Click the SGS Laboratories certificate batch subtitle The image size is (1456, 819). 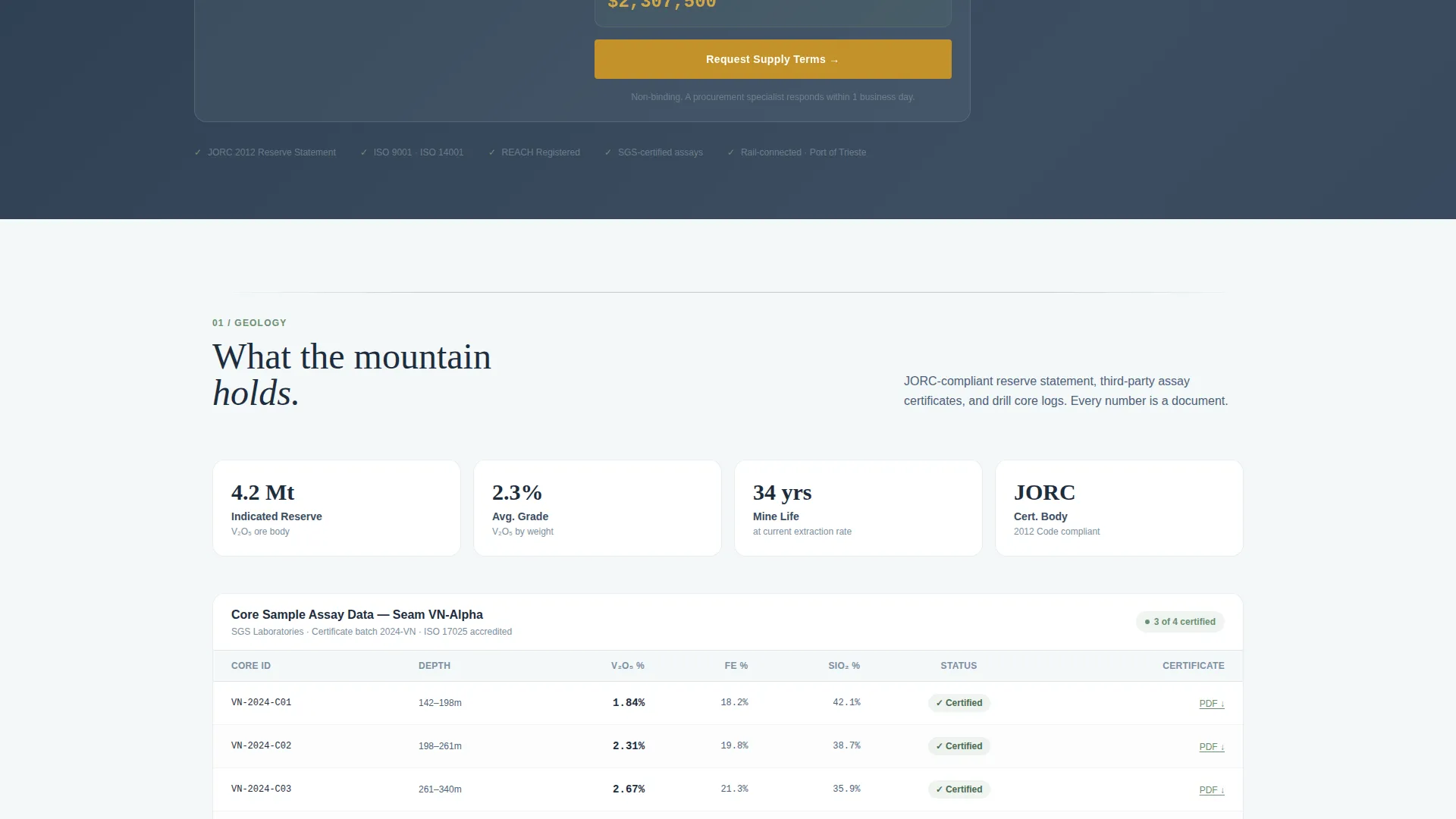pyautogui.click(x=372, y=632)
